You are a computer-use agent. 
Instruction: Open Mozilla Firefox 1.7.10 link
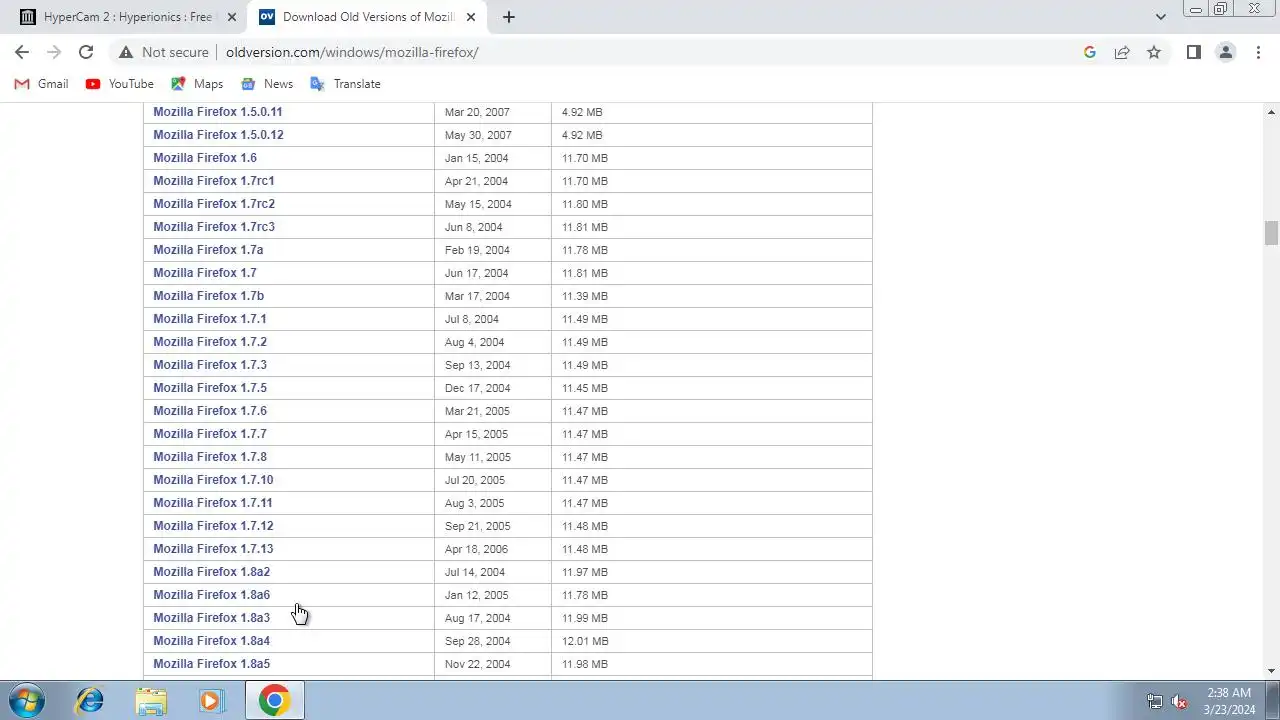(x=213, y=480)
